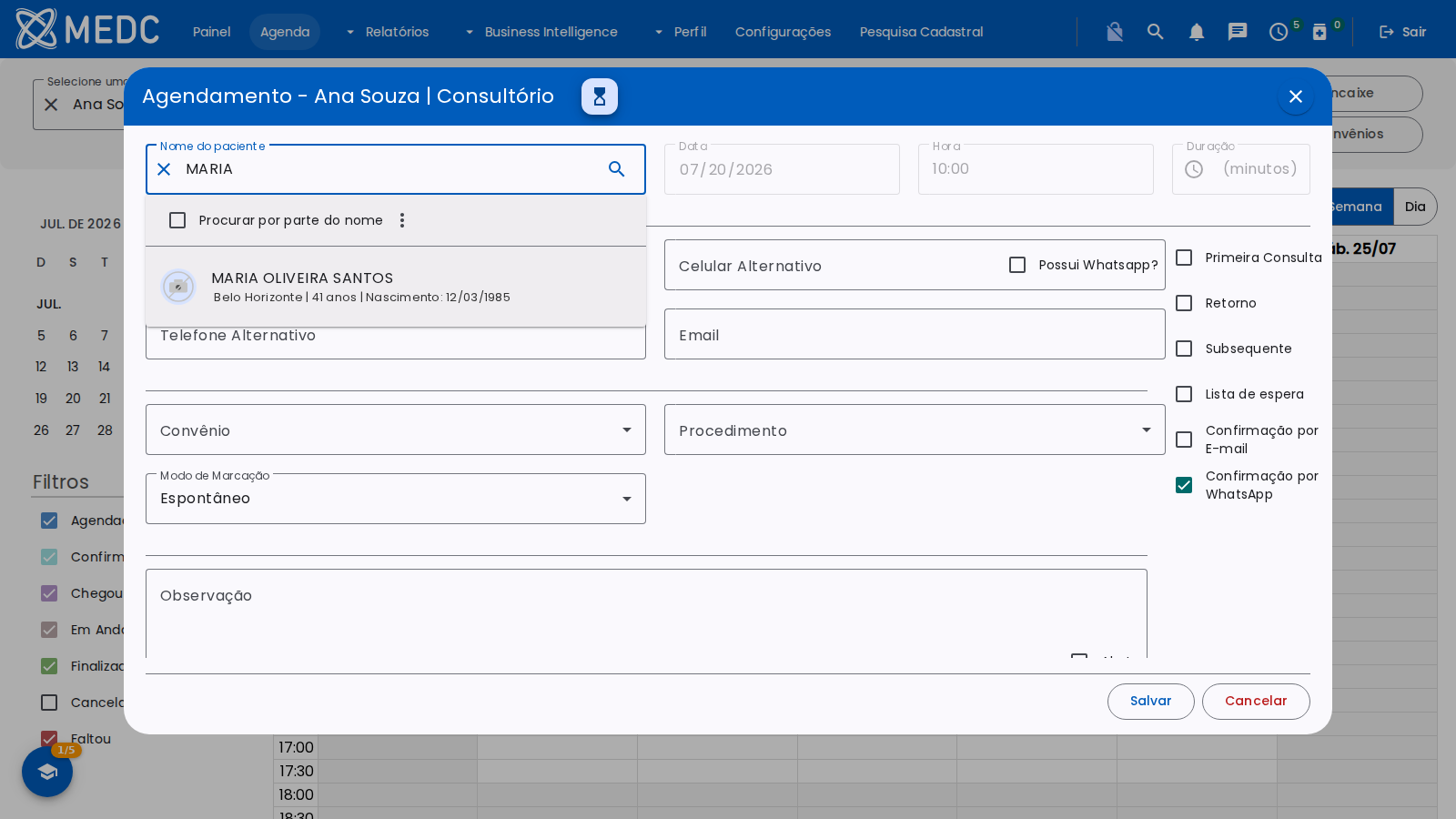The width and height of the screenshot is (1456, 819).
Task: Clear the patient name field
Action: click(x=164, y=169)
